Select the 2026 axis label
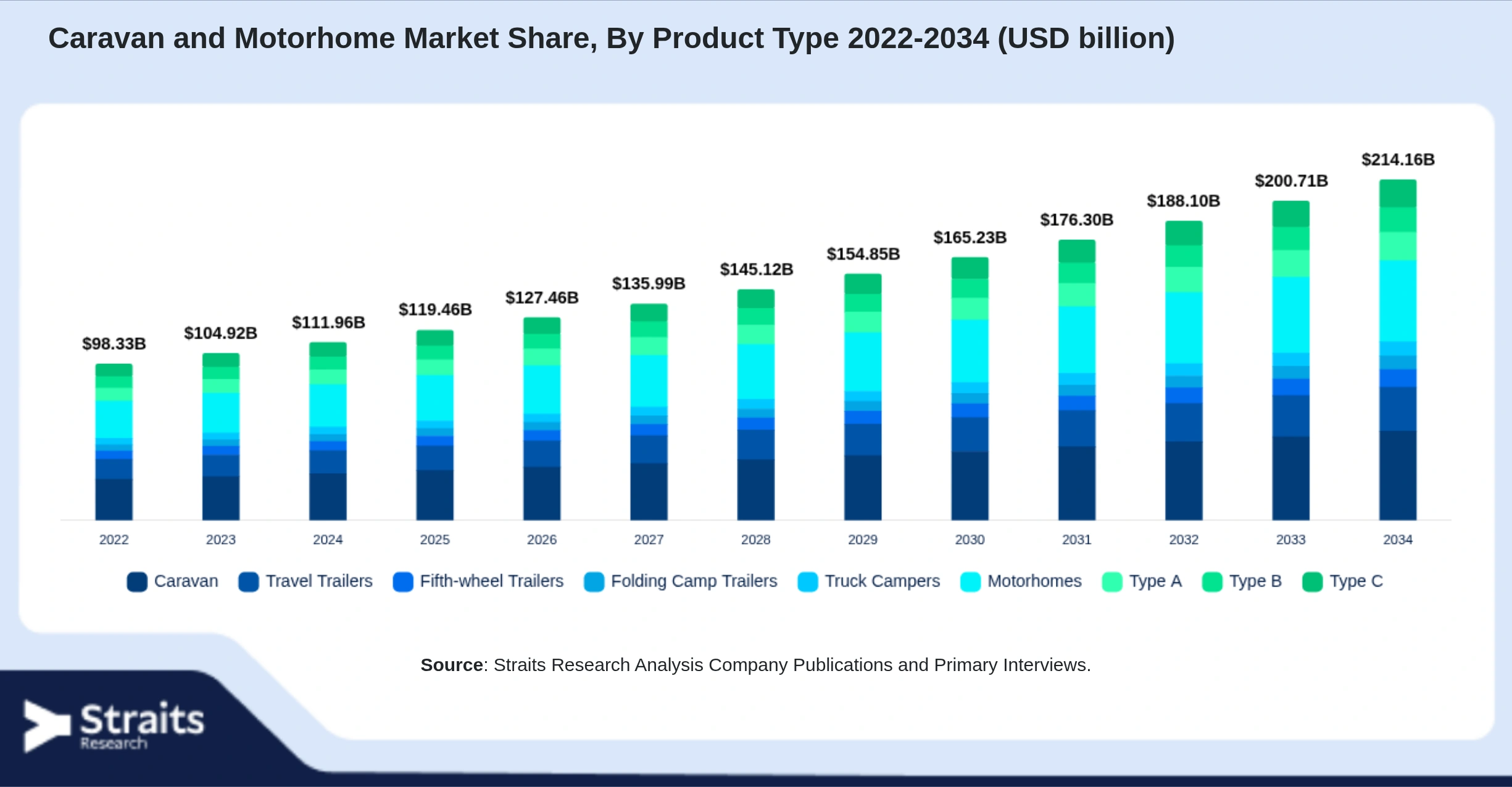The image size is (1512, 787). 542,540
